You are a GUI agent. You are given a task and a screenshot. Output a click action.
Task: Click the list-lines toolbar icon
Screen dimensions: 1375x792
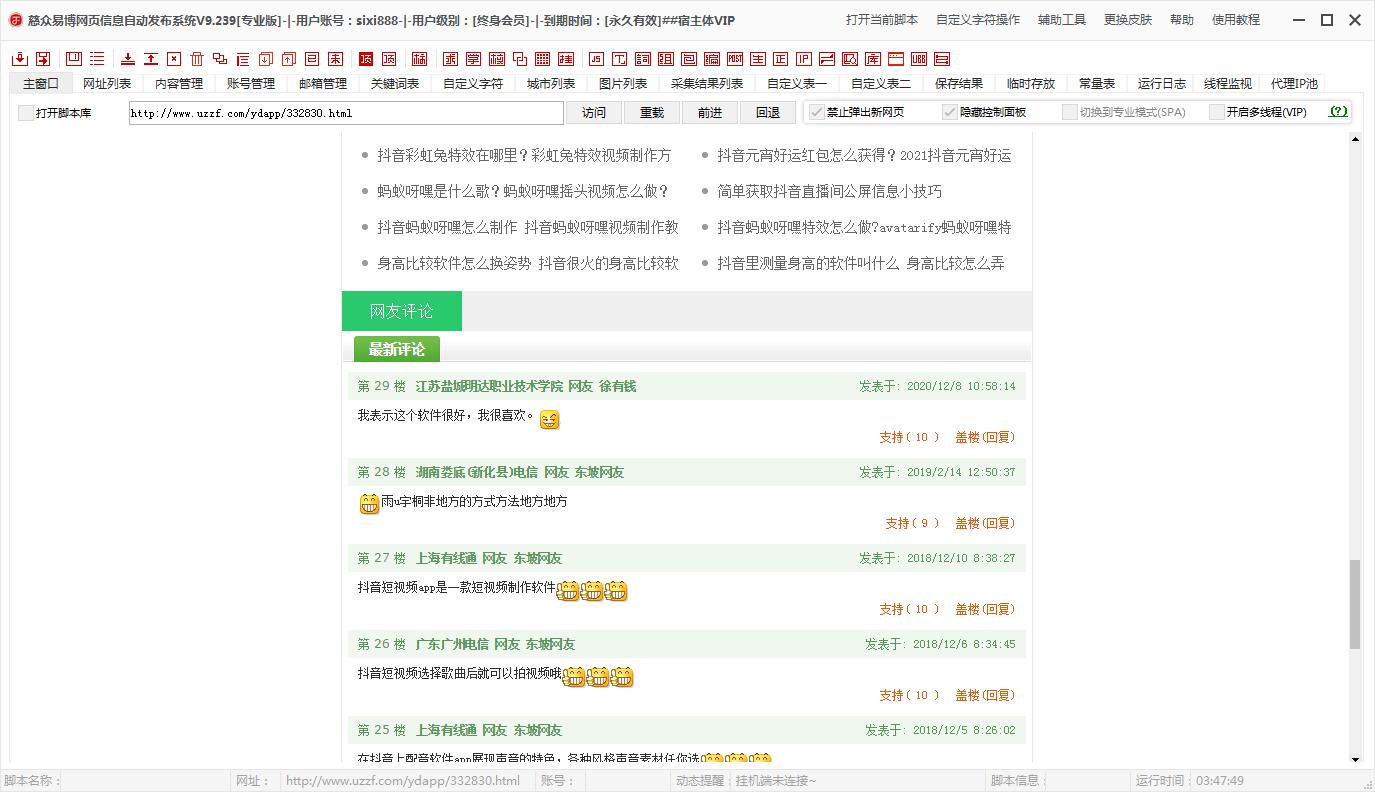pyautogui.click(x=98, y=59)
